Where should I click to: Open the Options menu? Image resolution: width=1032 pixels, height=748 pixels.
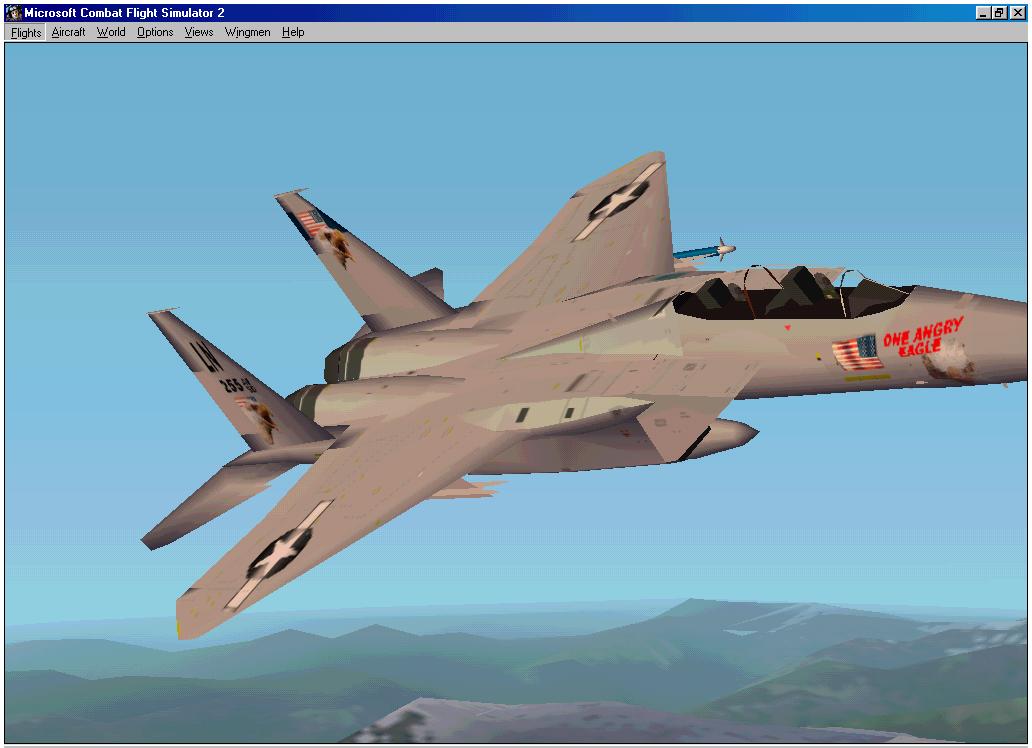click(155, 32)
